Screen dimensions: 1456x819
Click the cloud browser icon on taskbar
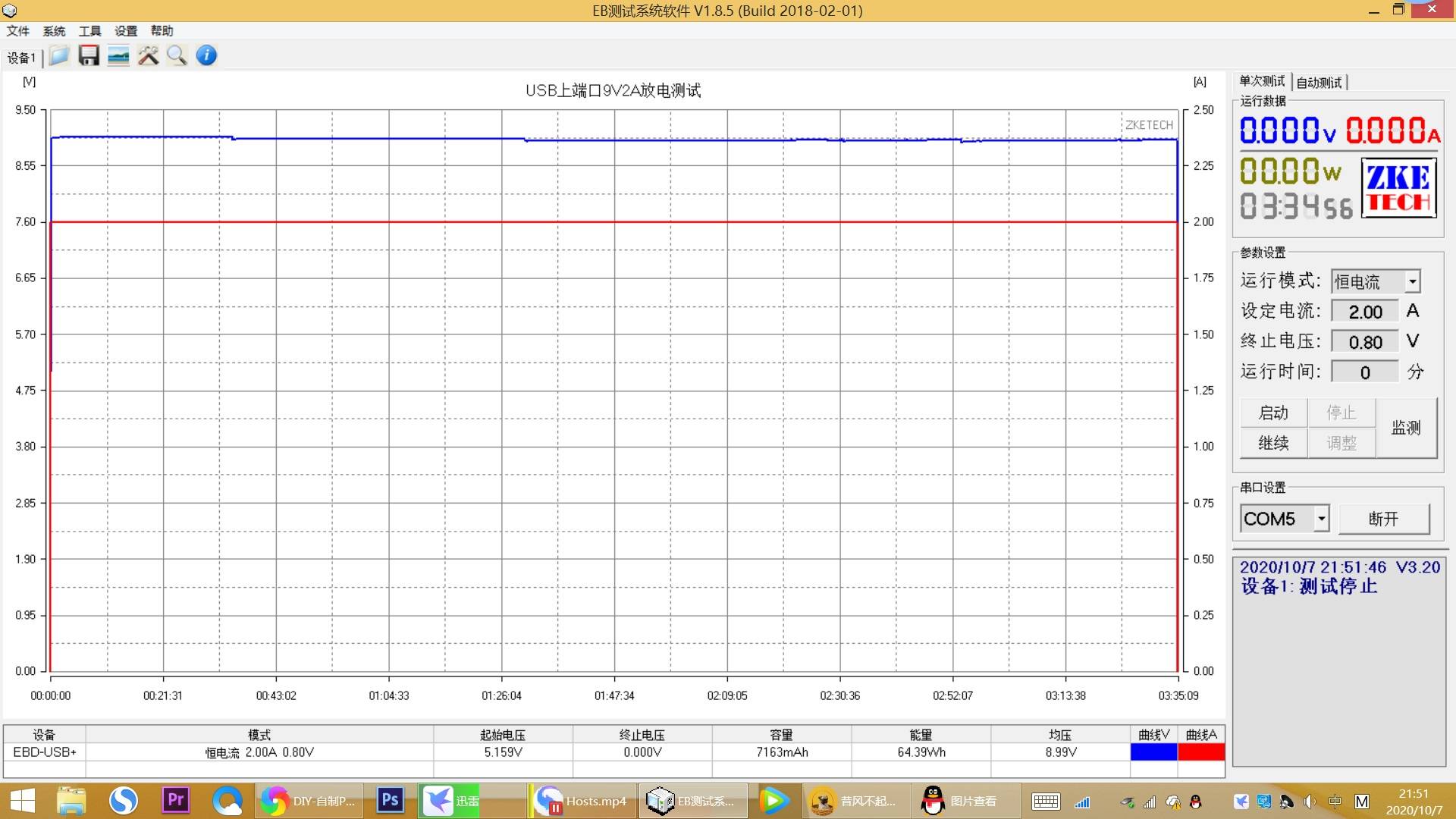pyautogui.click(x=227, y=801)
